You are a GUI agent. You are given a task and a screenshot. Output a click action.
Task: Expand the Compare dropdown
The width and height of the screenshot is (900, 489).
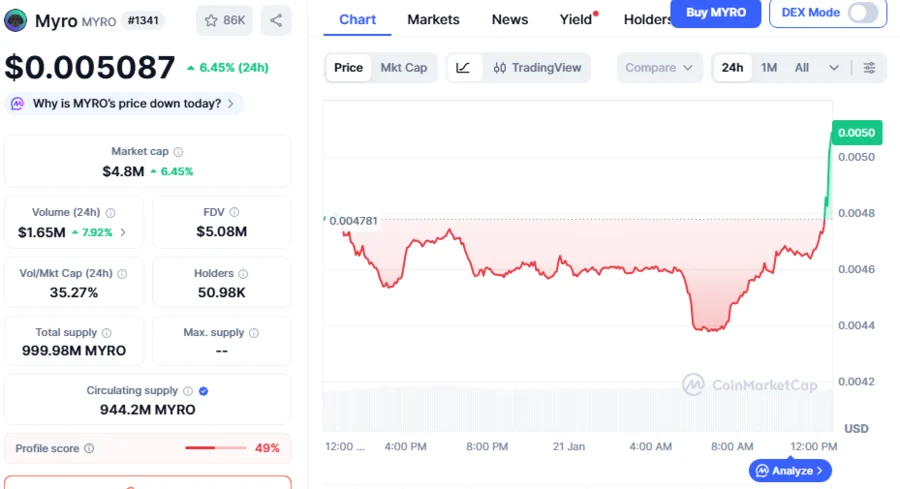(658, 68)
